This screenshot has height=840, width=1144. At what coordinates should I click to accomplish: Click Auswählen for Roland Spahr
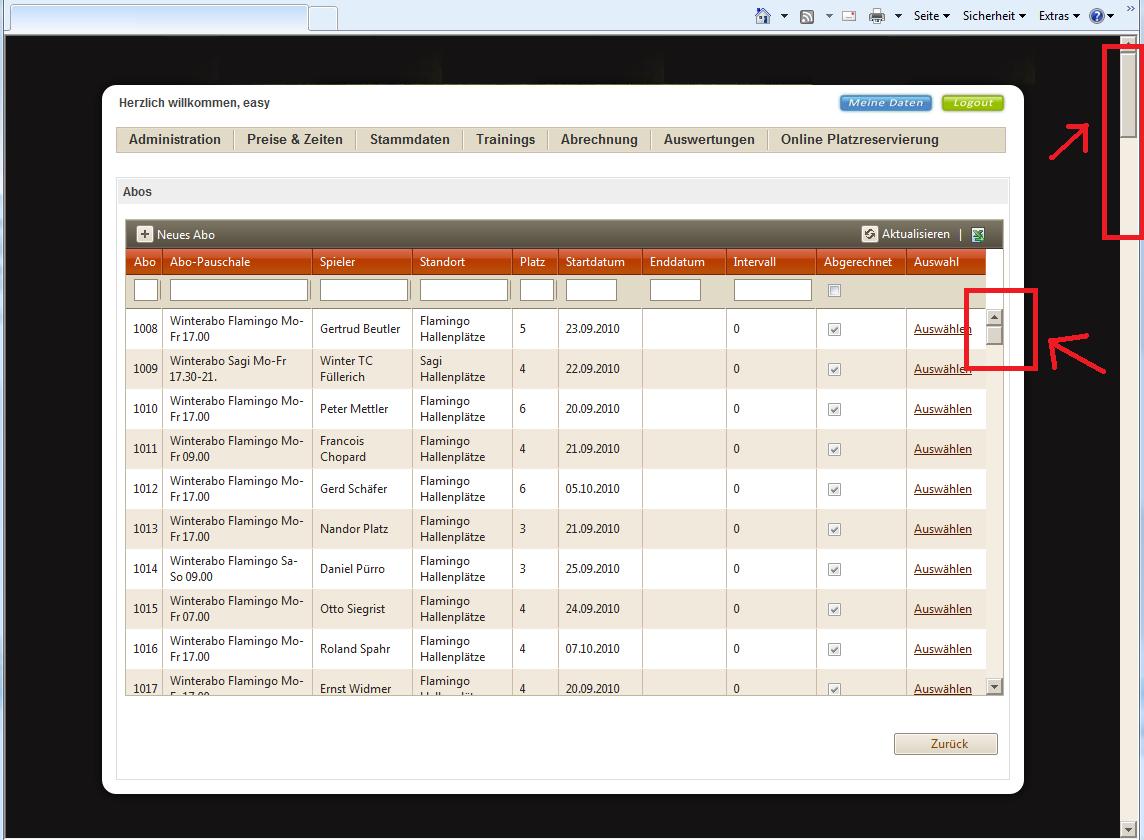[943, 649]
